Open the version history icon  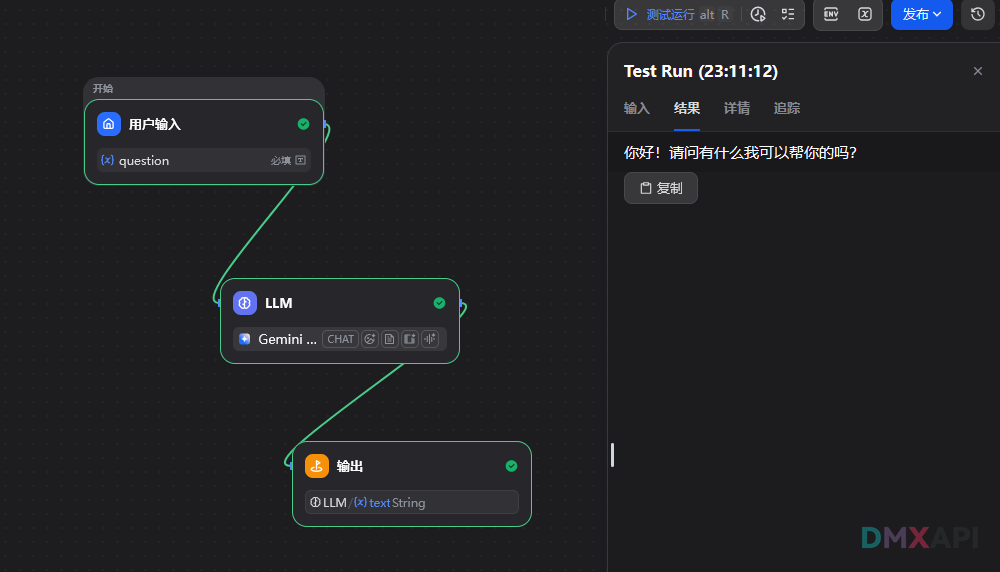[978, 14]
